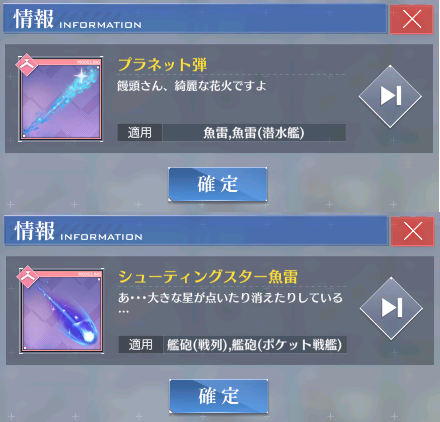Click the シューティングスター魚雷 title text
Image resolution: width=440 pixels, height=422 pixels.
(208, 277)
